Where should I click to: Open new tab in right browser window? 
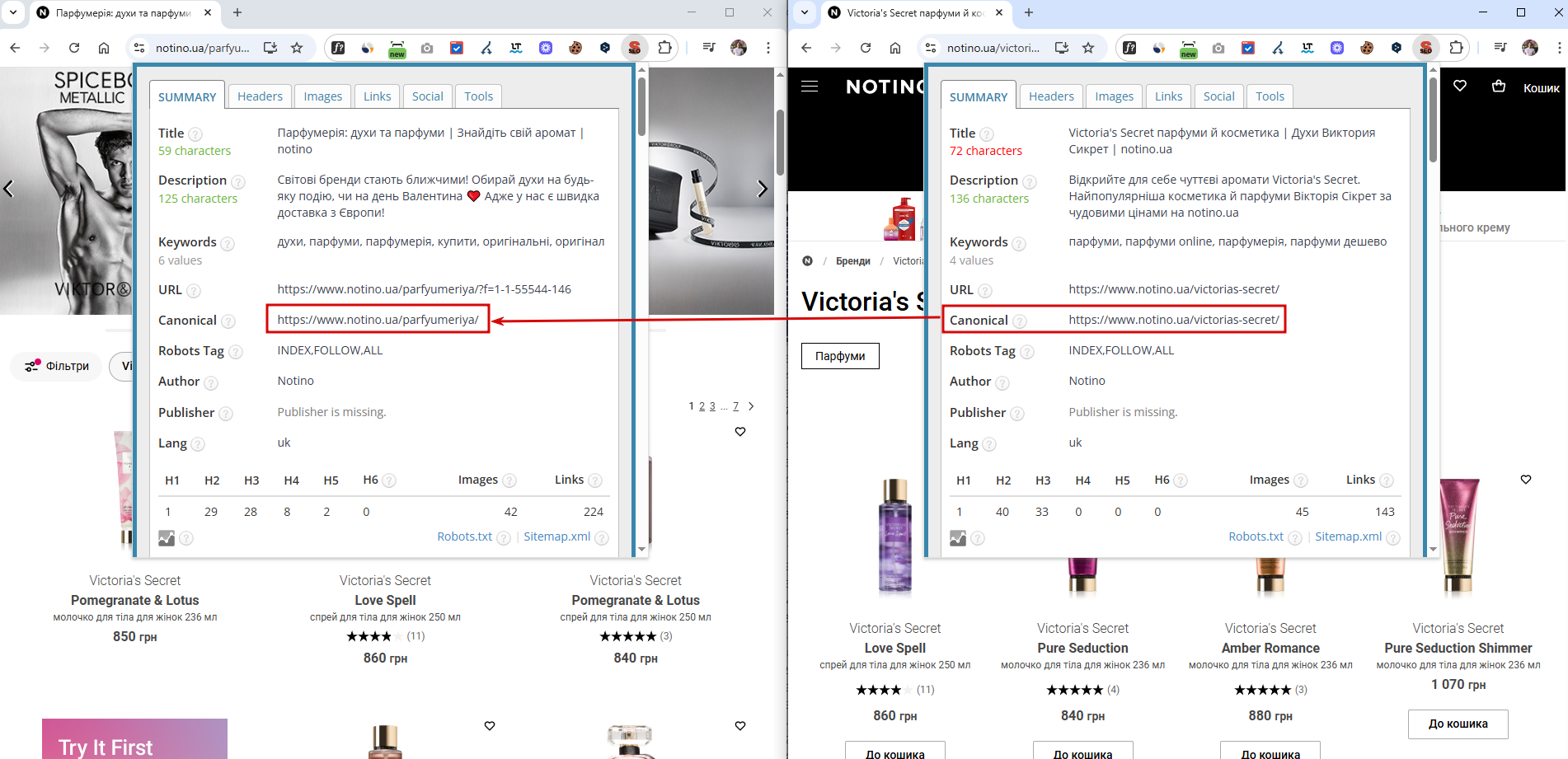pos(1029,12)
